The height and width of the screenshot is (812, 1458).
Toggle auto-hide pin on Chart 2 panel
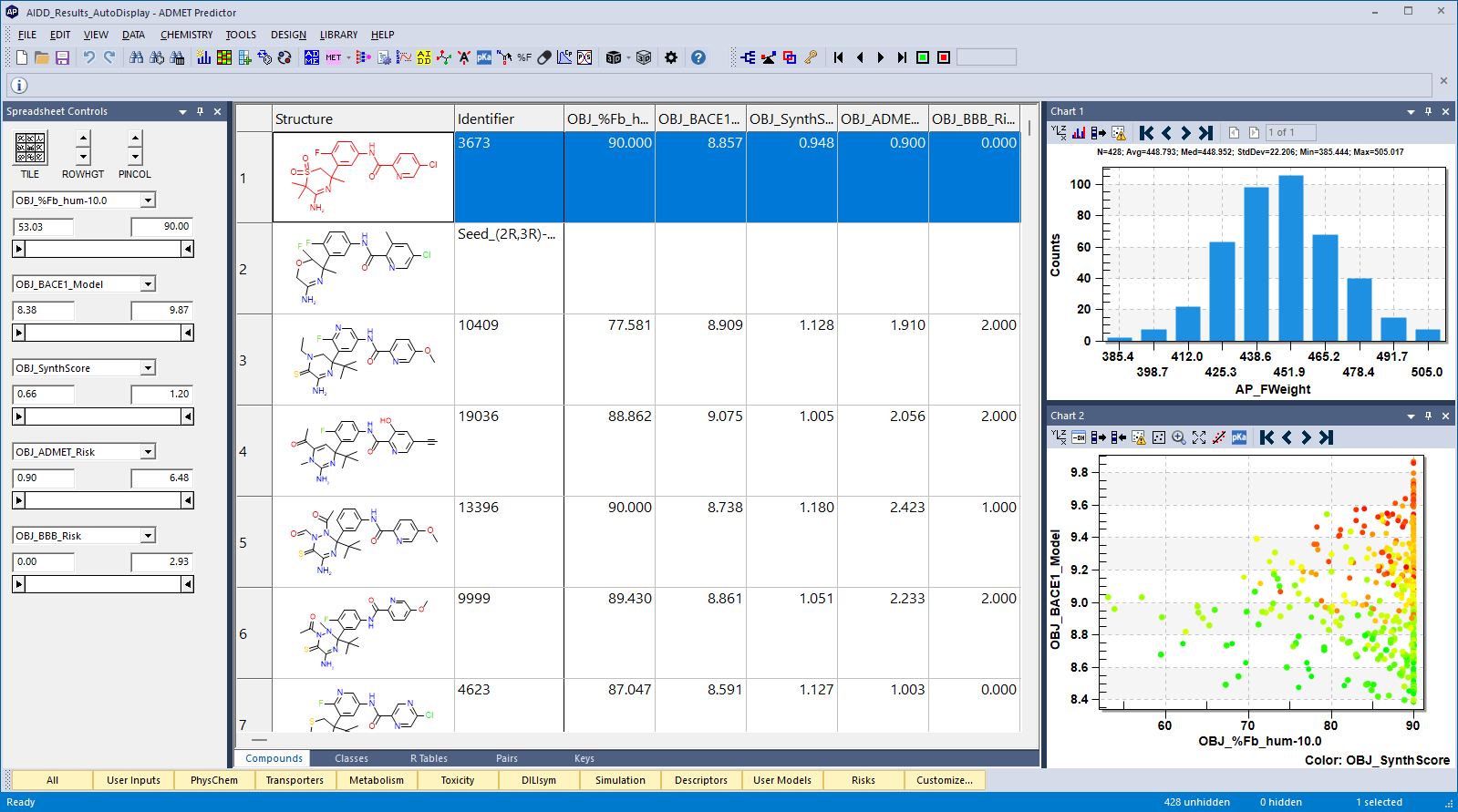tap(1428, 416)
